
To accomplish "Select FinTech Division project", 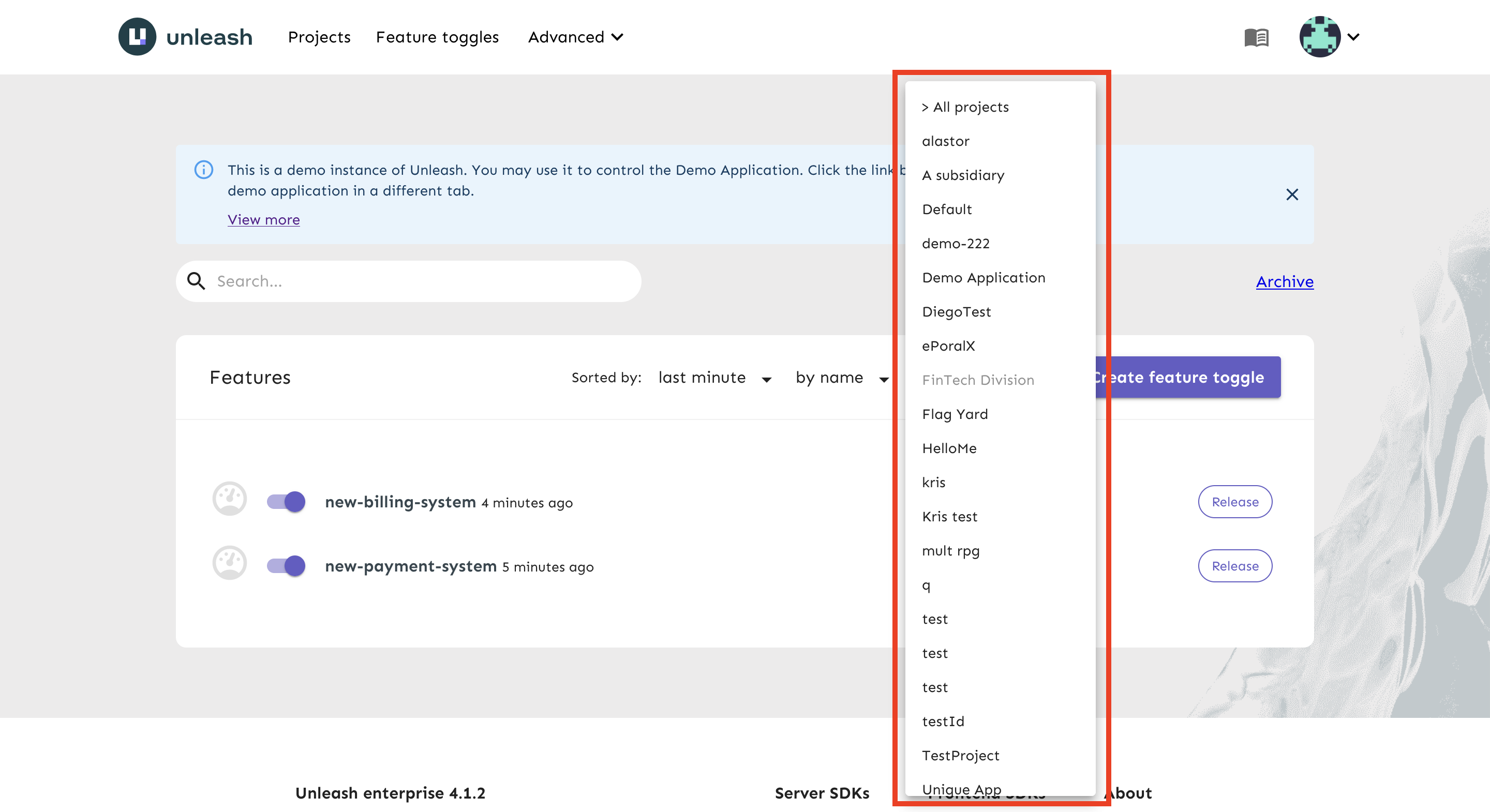I will [1000, 380].
